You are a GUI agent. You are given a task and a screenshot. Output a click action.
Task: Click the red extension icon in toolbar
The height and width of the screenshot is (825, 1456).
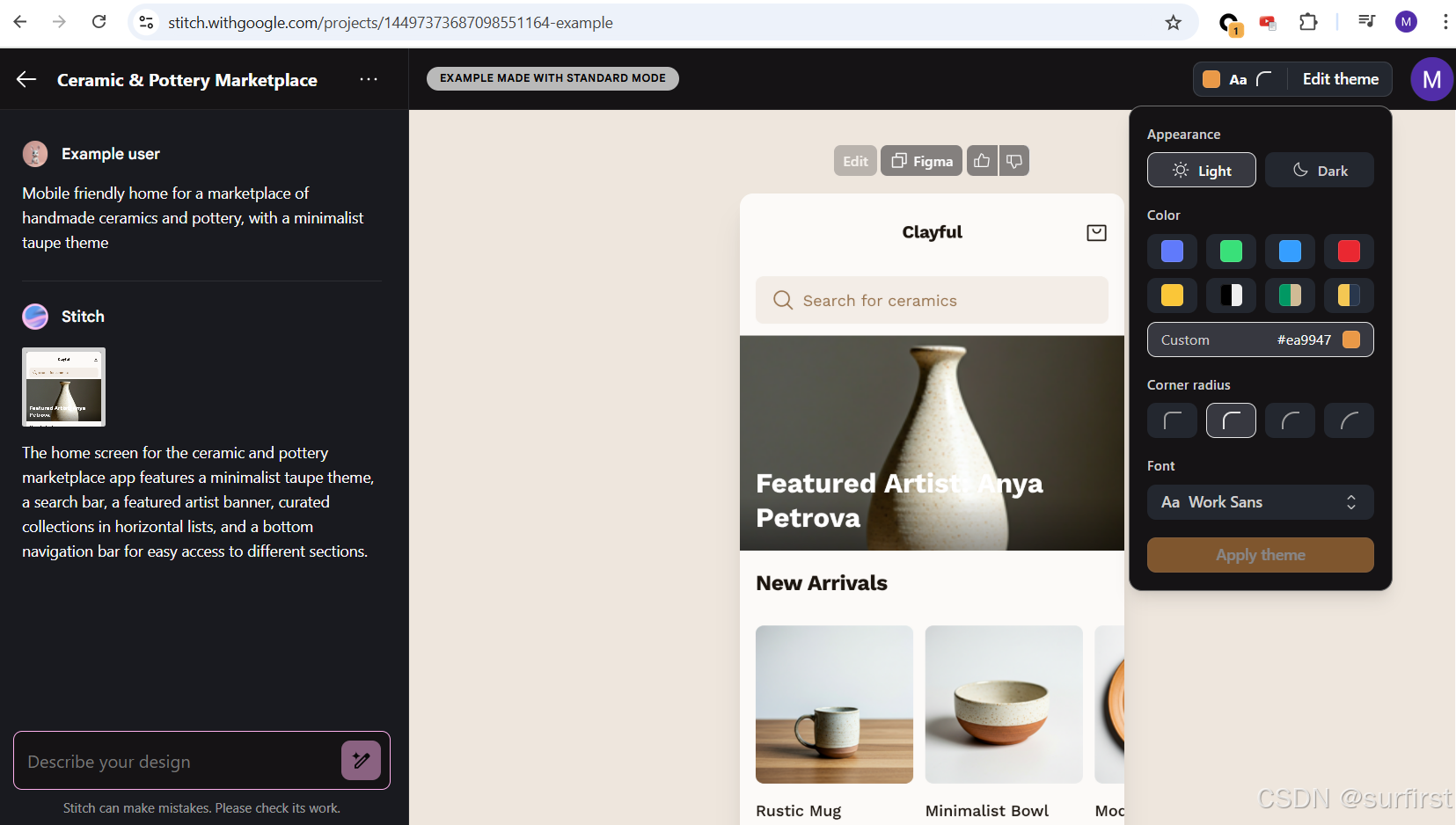pos(1268,23)
